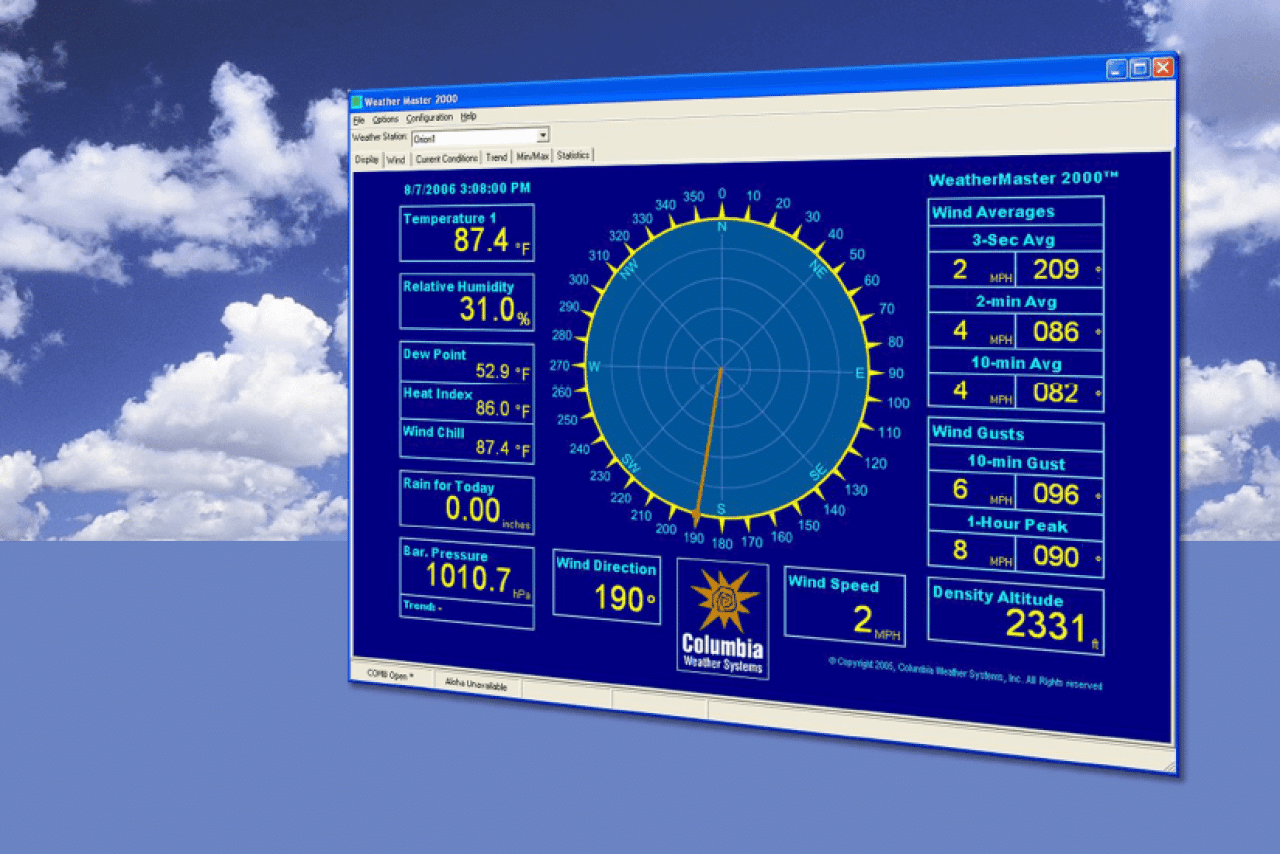Click the Columbia Weather Systems logo
This screenshot has height=854, width=1280.
pos(722,618)
